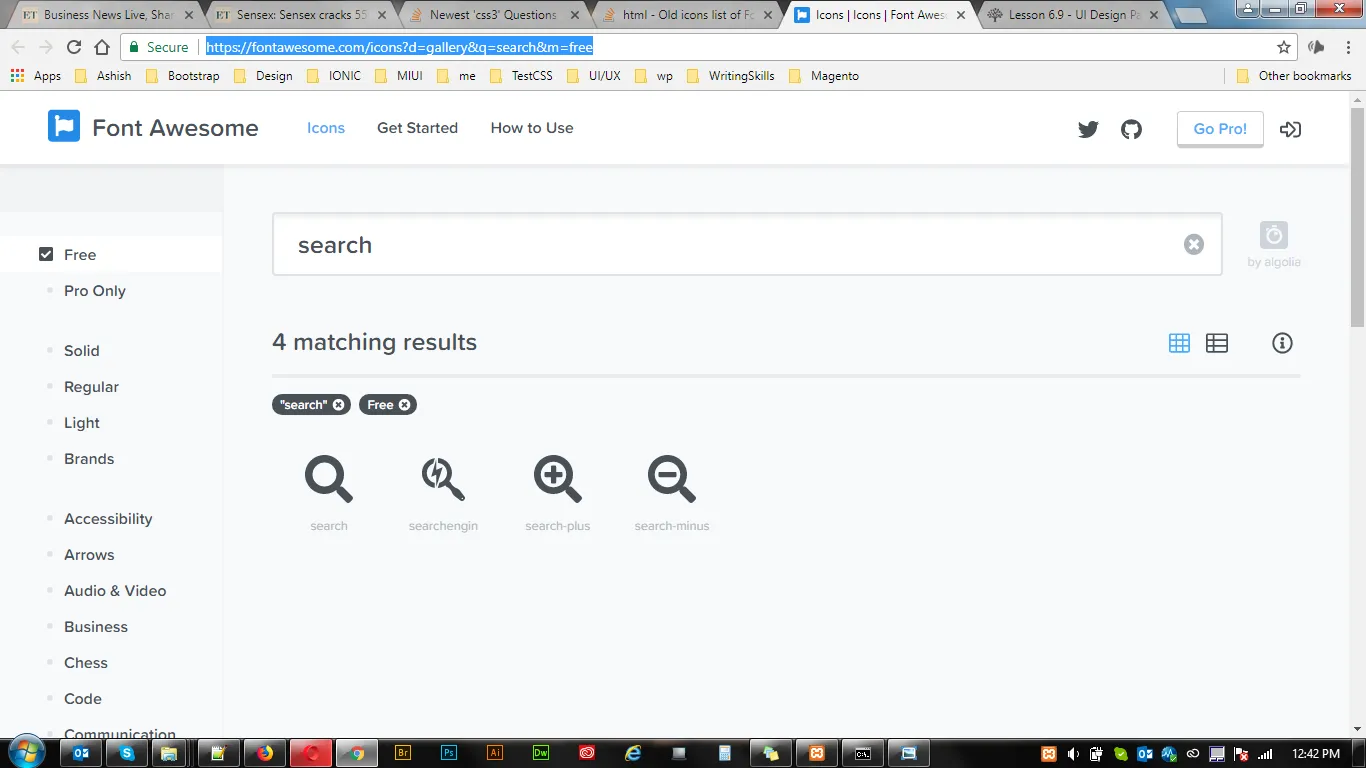Image resolution: width=1366 pixels, height=768 pixels.
Task: Clear the search box text
Action: click(1194, 245)
